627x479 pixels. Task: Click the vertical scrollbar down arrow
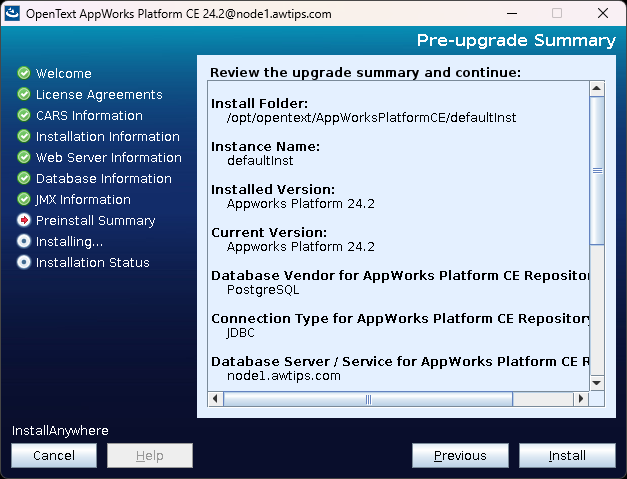click(597, 383)
